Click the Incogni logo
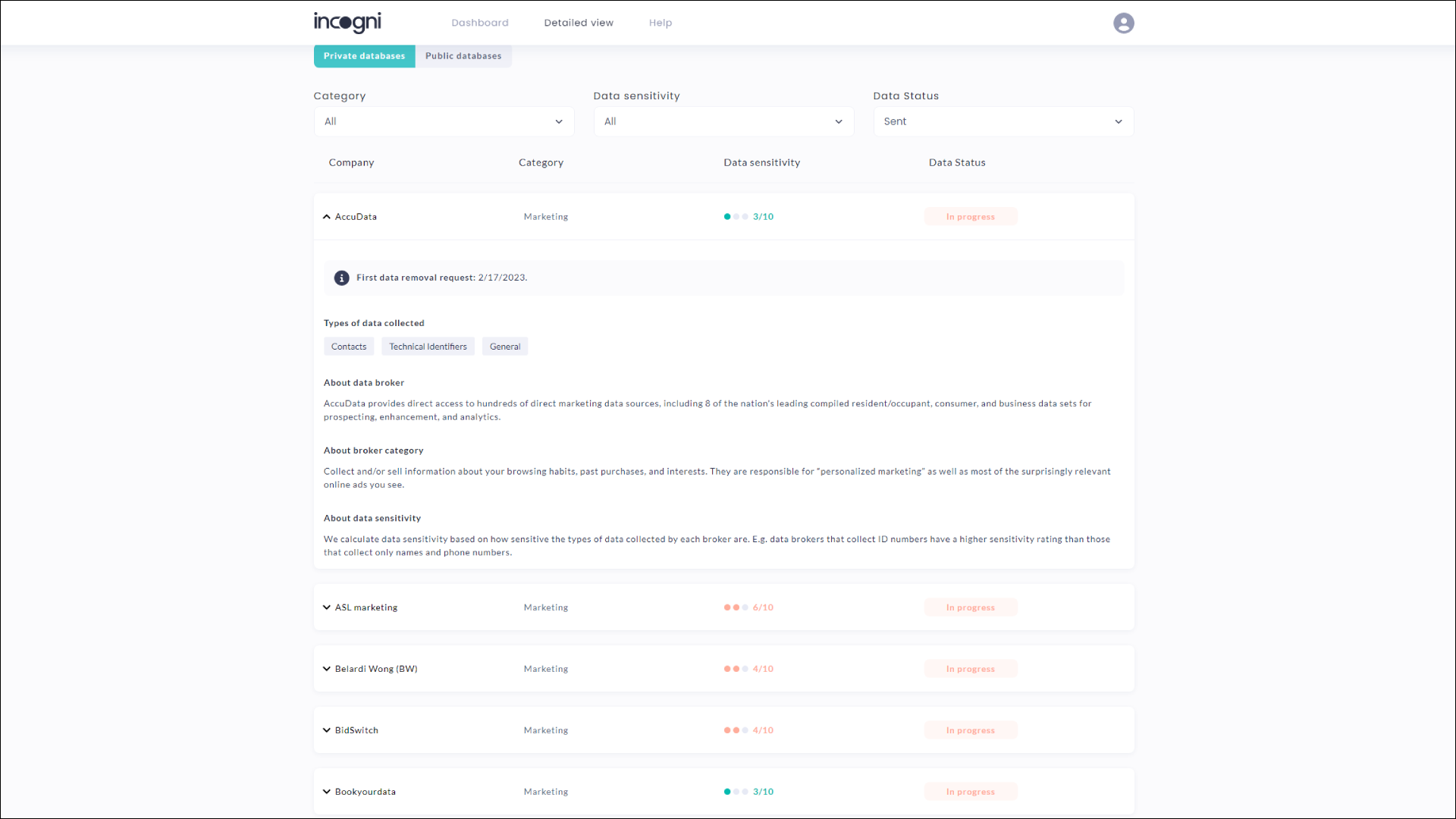The image size is (1456, 819). tap(347, 23)
